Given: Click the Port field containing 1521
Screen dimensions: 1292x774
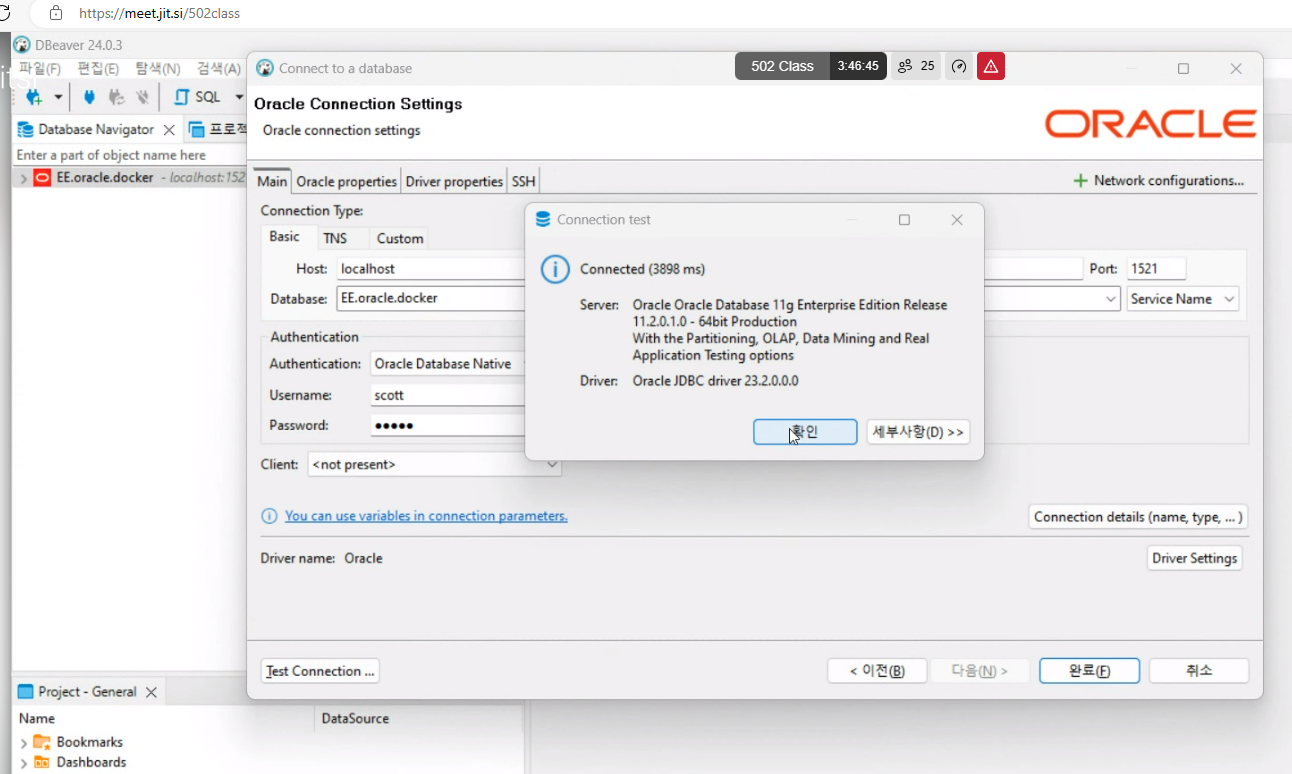Looking at the screenshot, I should tap(1156, 268).
